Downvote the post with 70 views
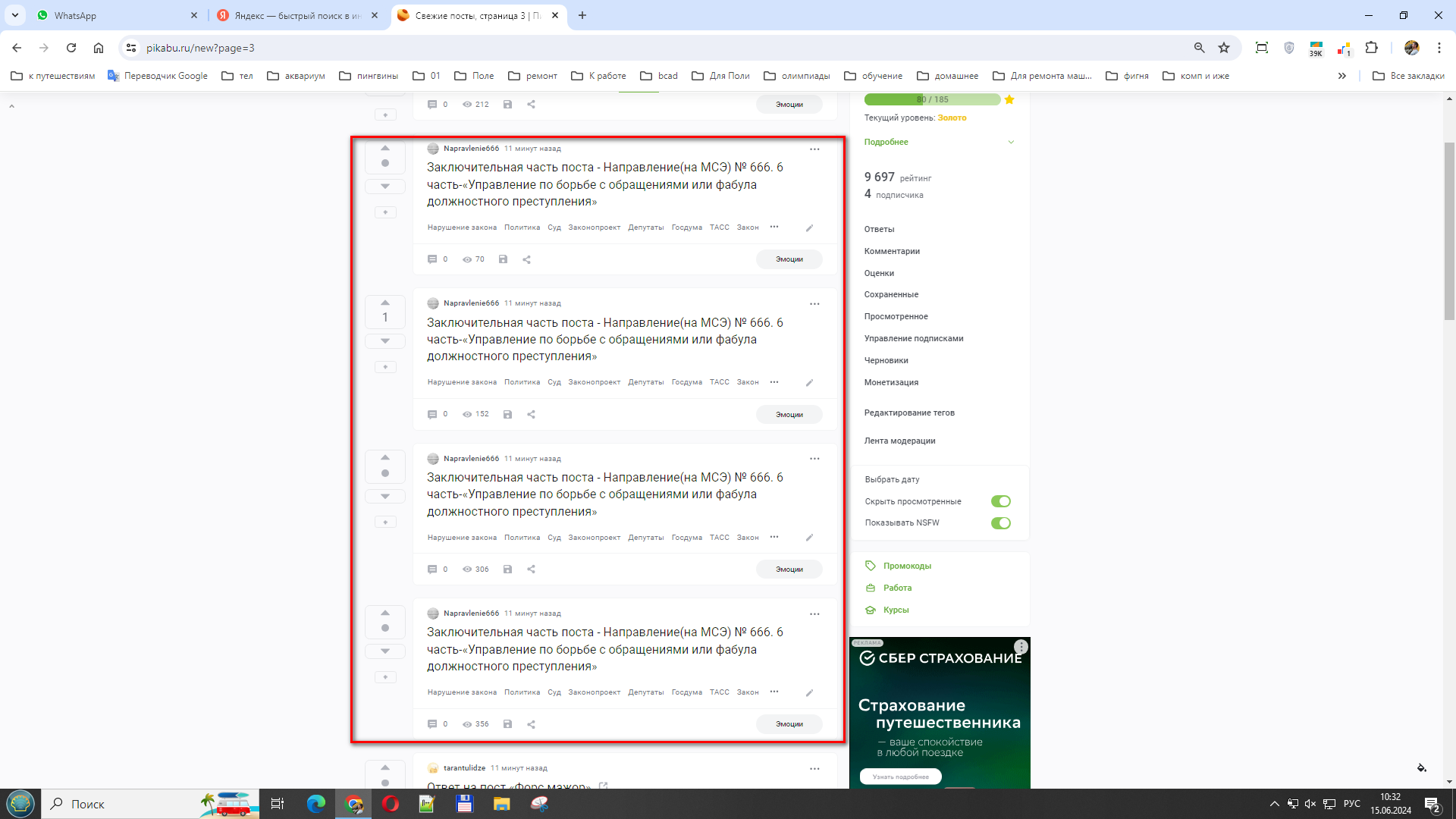 (385, 186)
